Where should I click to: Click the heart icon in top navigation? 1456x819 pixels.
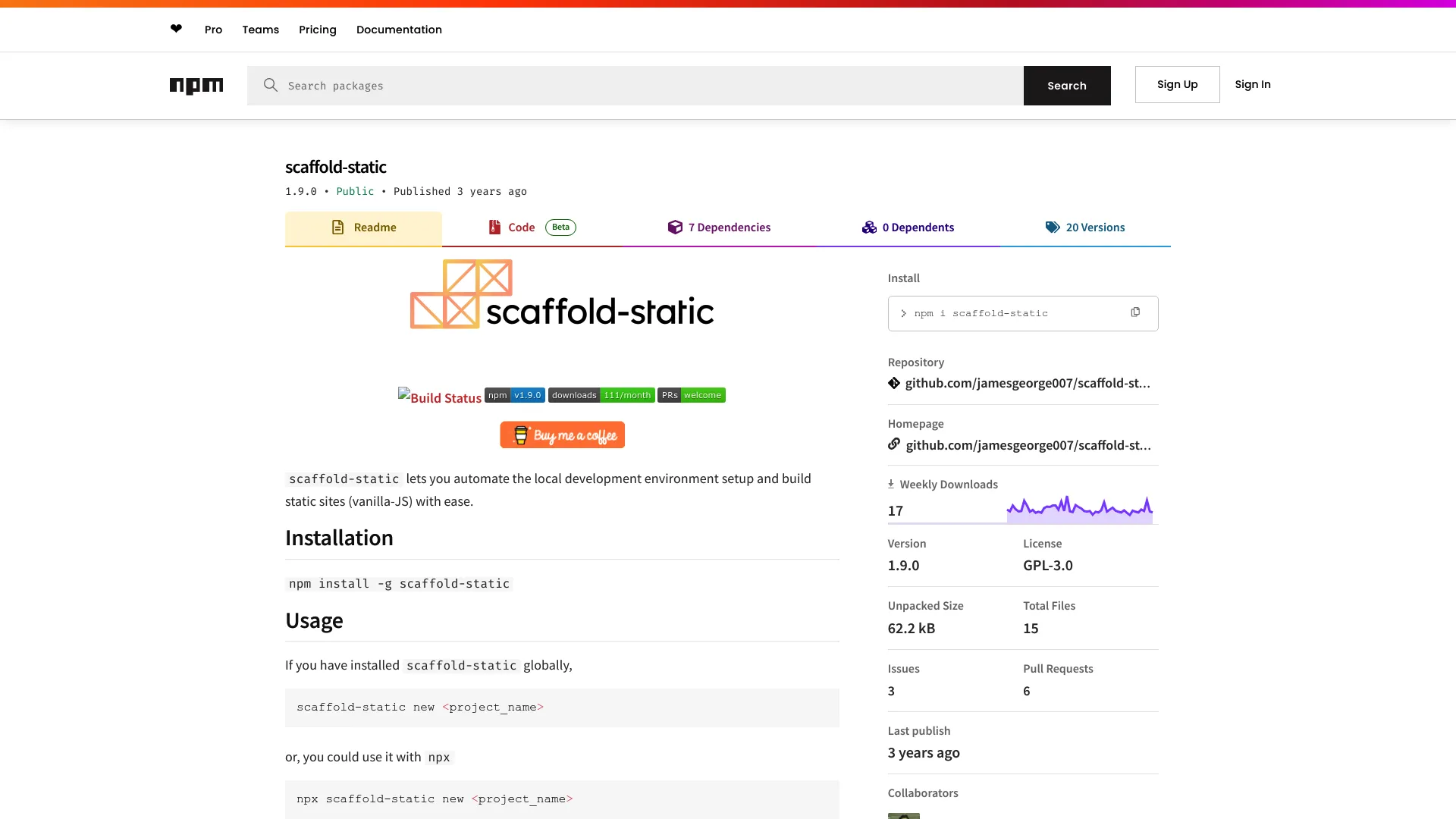(x=176, y=29)
